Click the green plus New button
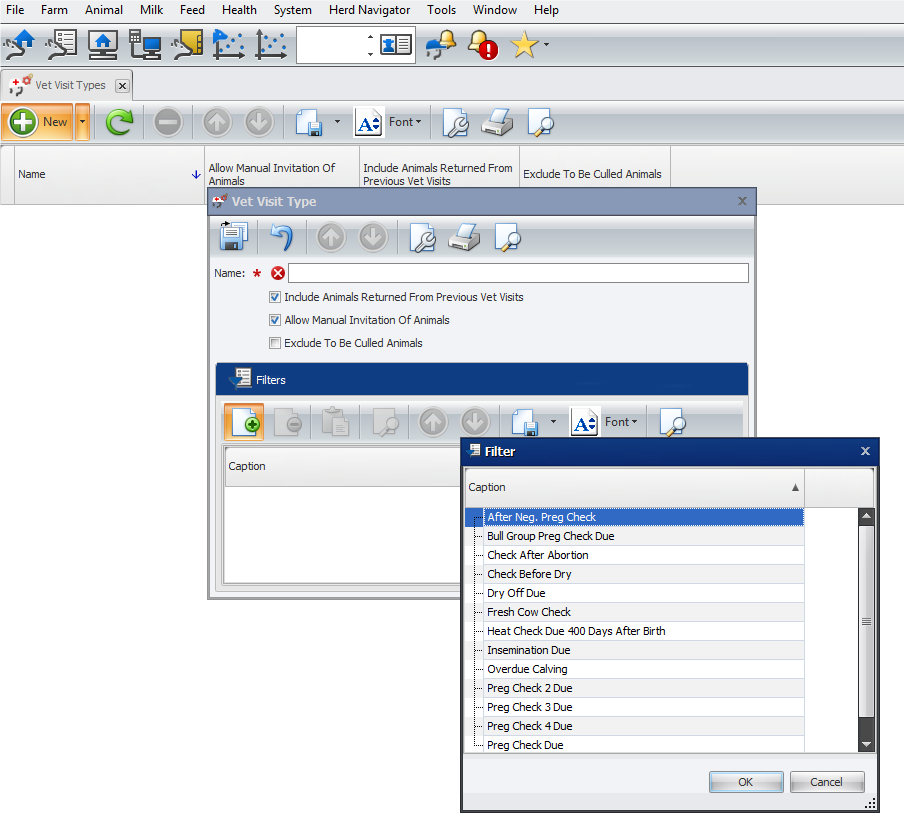The width and height of the screenshot is (904, 833). (x=38, y=122)
